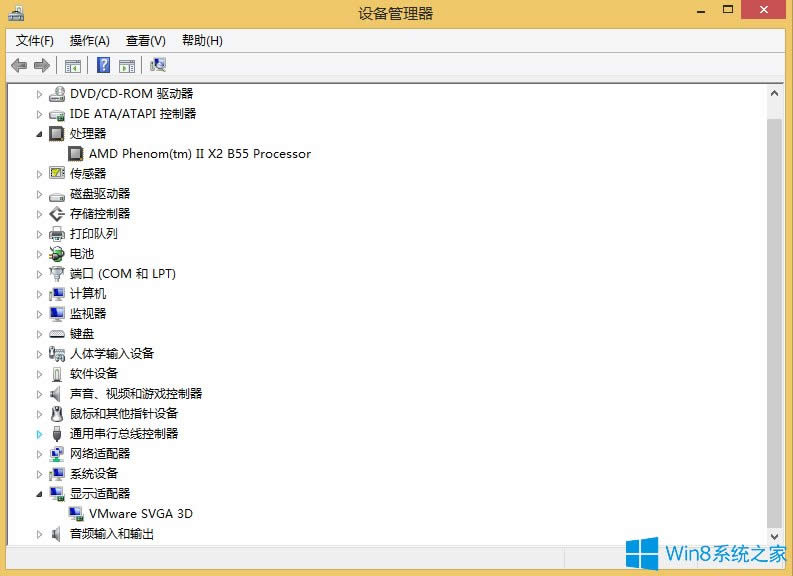The image size is (793, 576).
Task: Expand the DVD/CD-ROM 驱动器 node
Action: [x=39, y=94]
